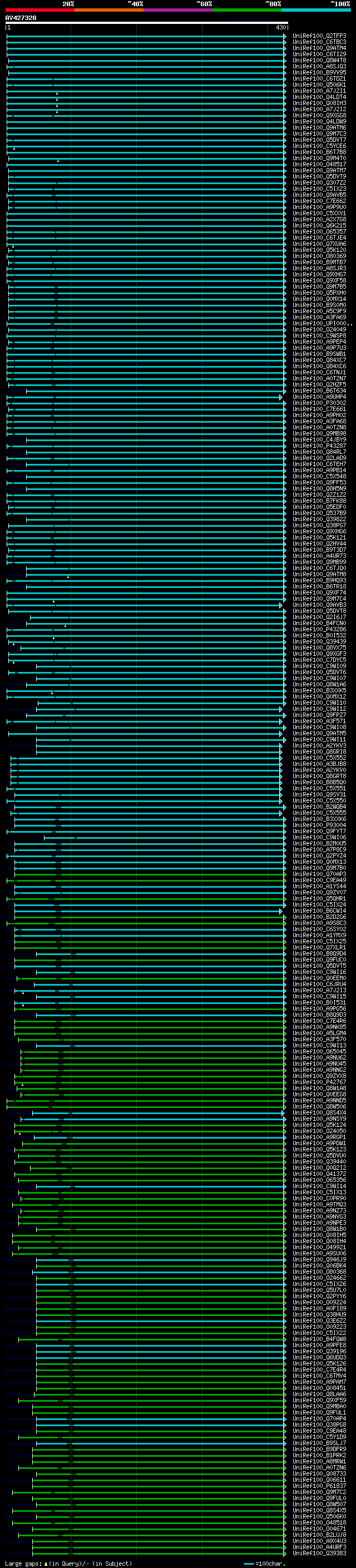Select the UniRef100_Q5K120 label
The height and width of the screenshot is (1568, 356).
(319, 250)
